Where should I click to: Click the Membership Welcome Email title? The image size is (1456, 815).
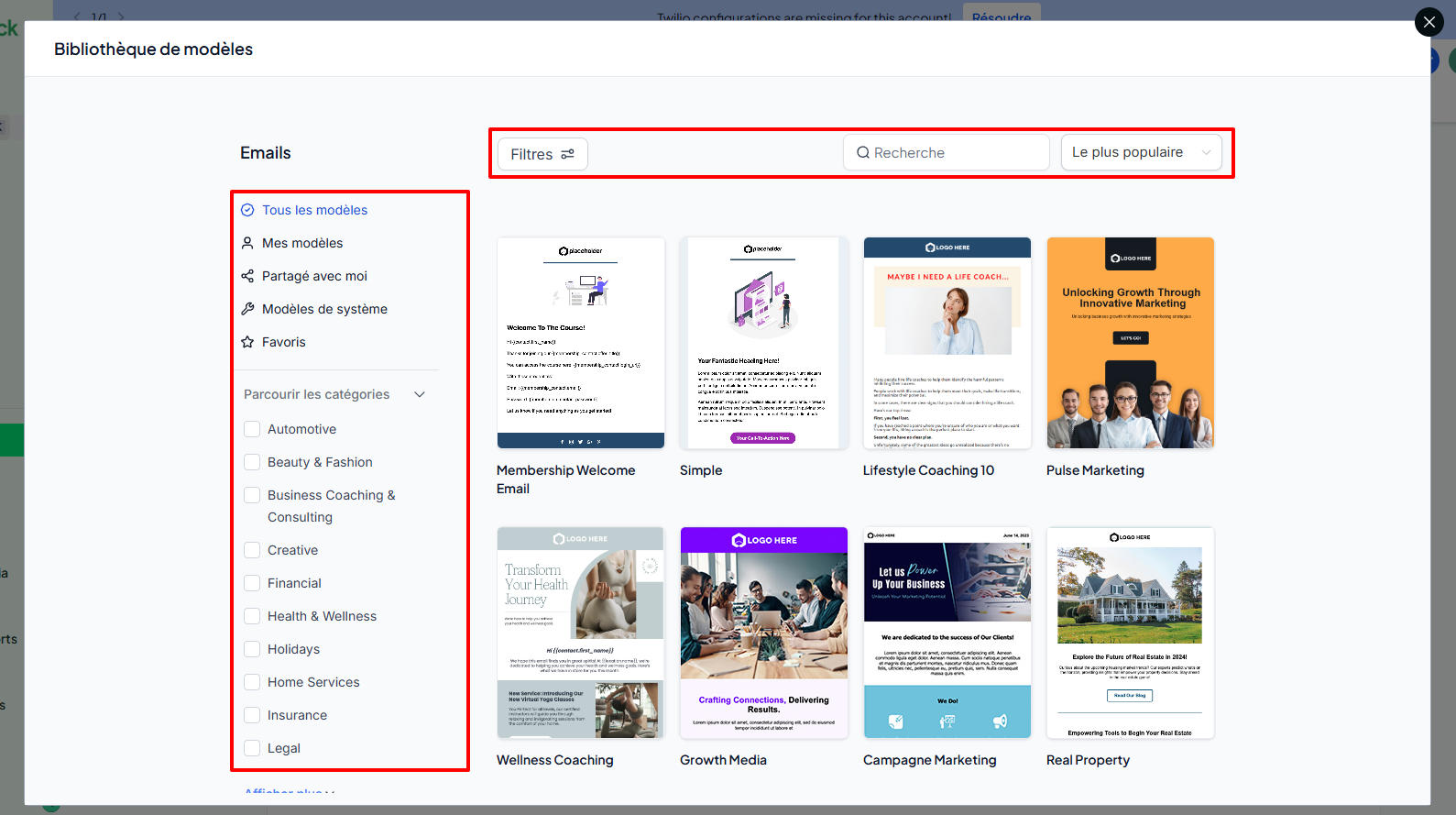[565, 479]
